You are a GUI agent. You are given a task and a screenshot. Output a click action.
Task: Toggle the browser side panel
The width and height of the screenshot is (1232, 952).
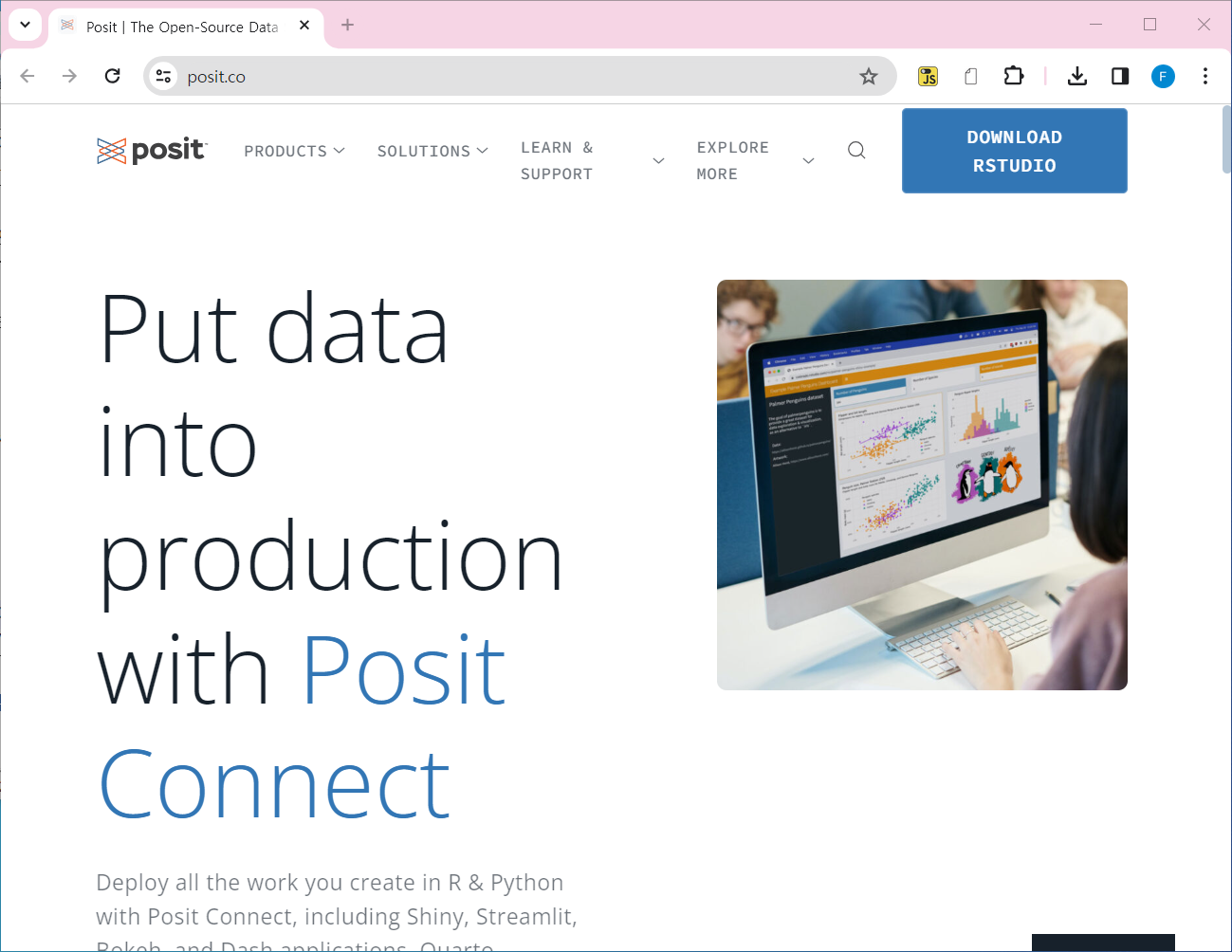tap(1120, 76)
